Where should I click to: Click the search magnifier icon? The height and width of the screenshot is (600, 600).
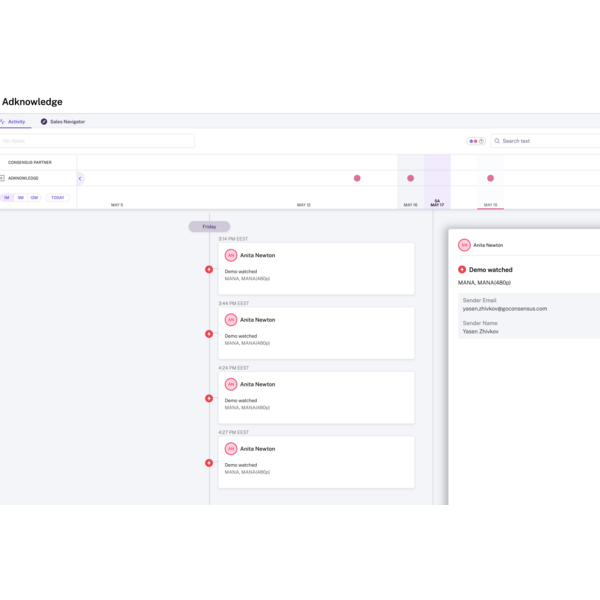[497, 141]
